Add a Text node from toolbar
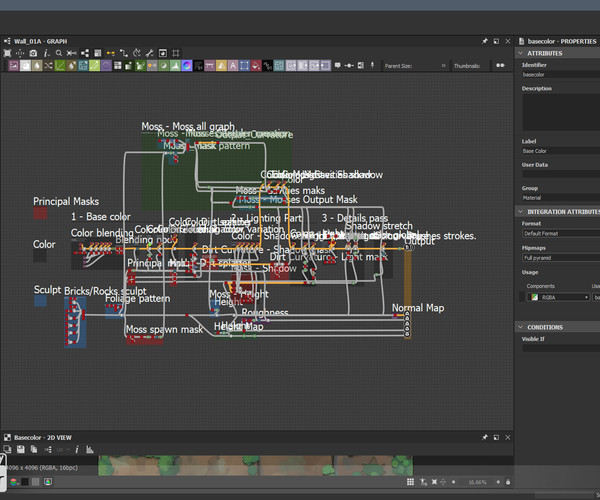 [x=233, y=66]
